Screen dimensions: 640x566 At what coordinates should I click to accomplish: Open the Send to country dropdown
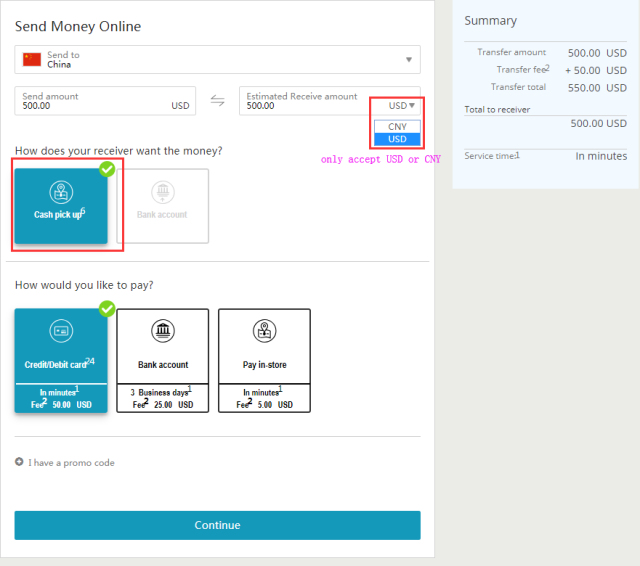(x=217, y=60)
